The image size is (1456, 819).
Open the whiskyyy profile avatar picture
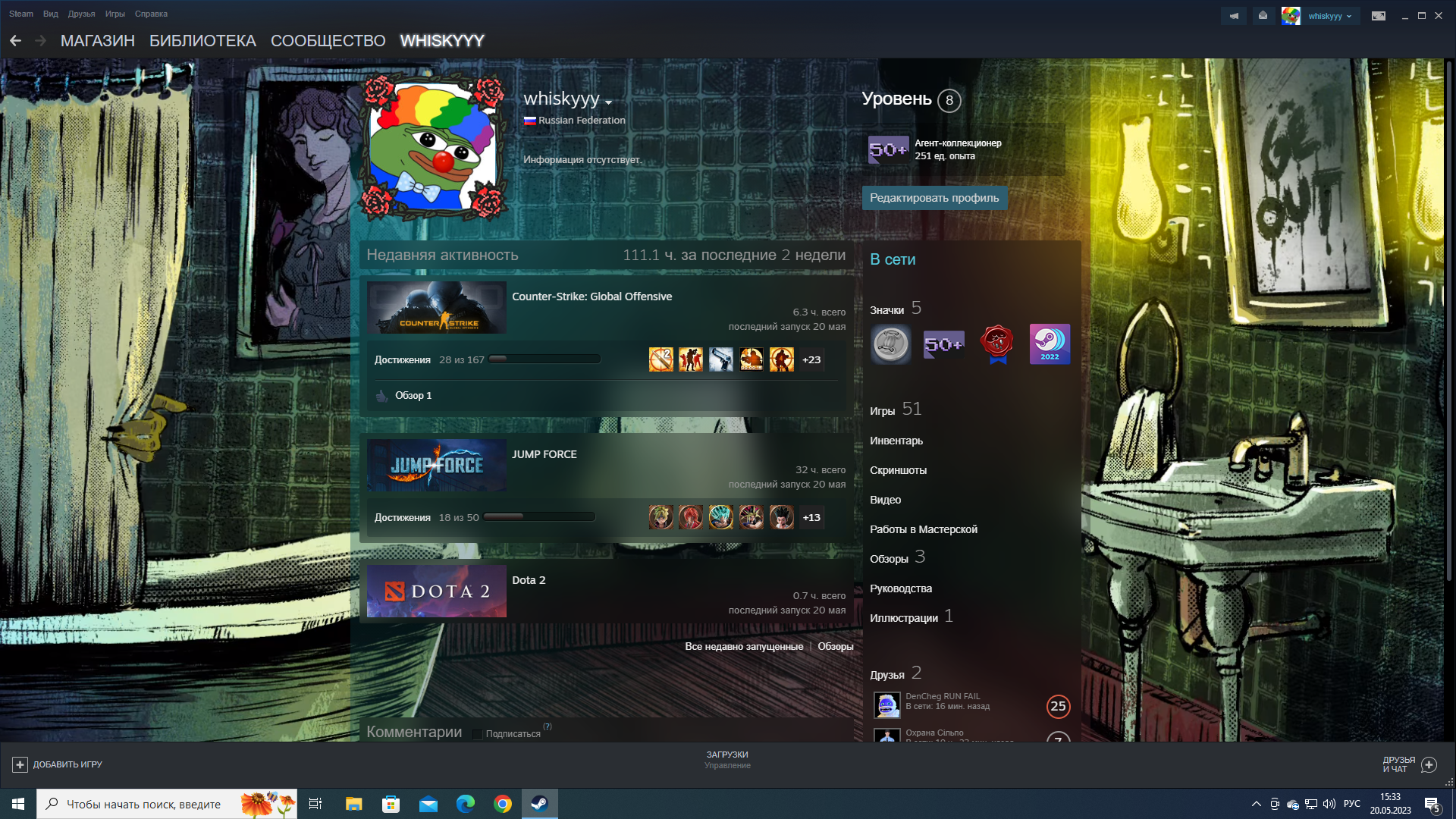(432, 147)
